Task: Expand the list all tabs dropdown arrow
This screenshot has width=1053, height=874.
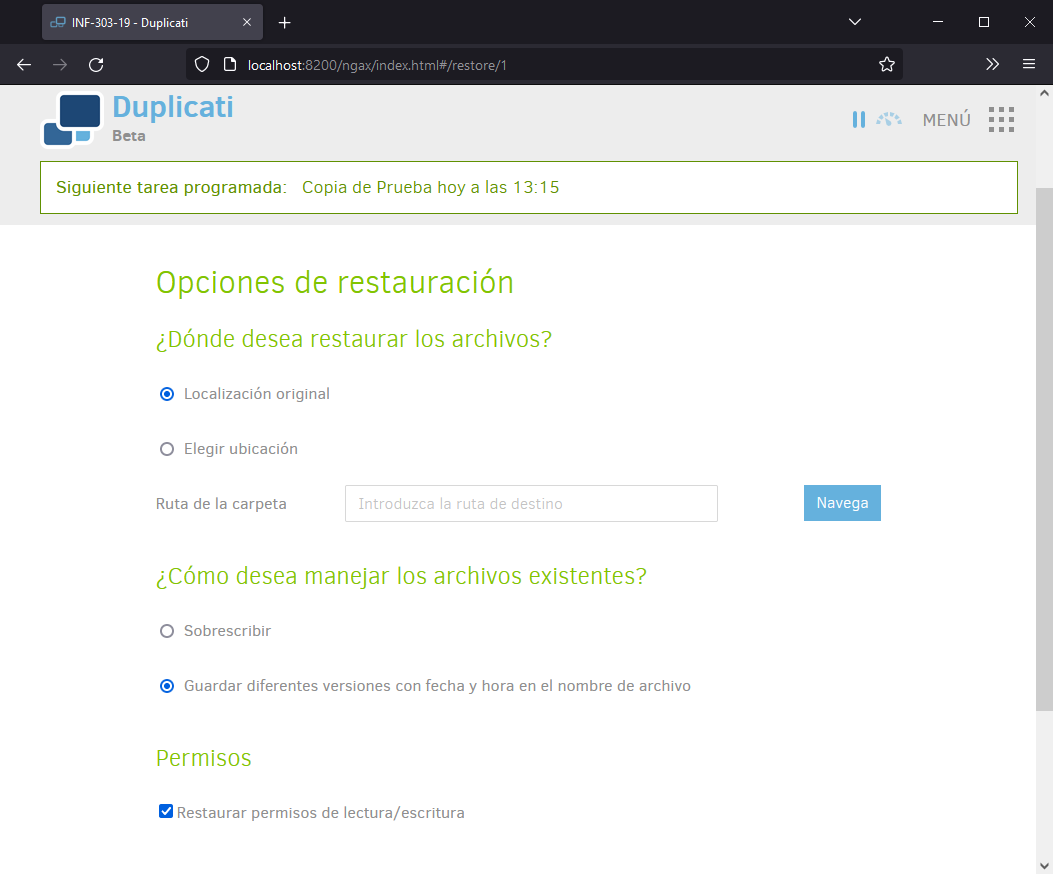Action: point(854,22)
